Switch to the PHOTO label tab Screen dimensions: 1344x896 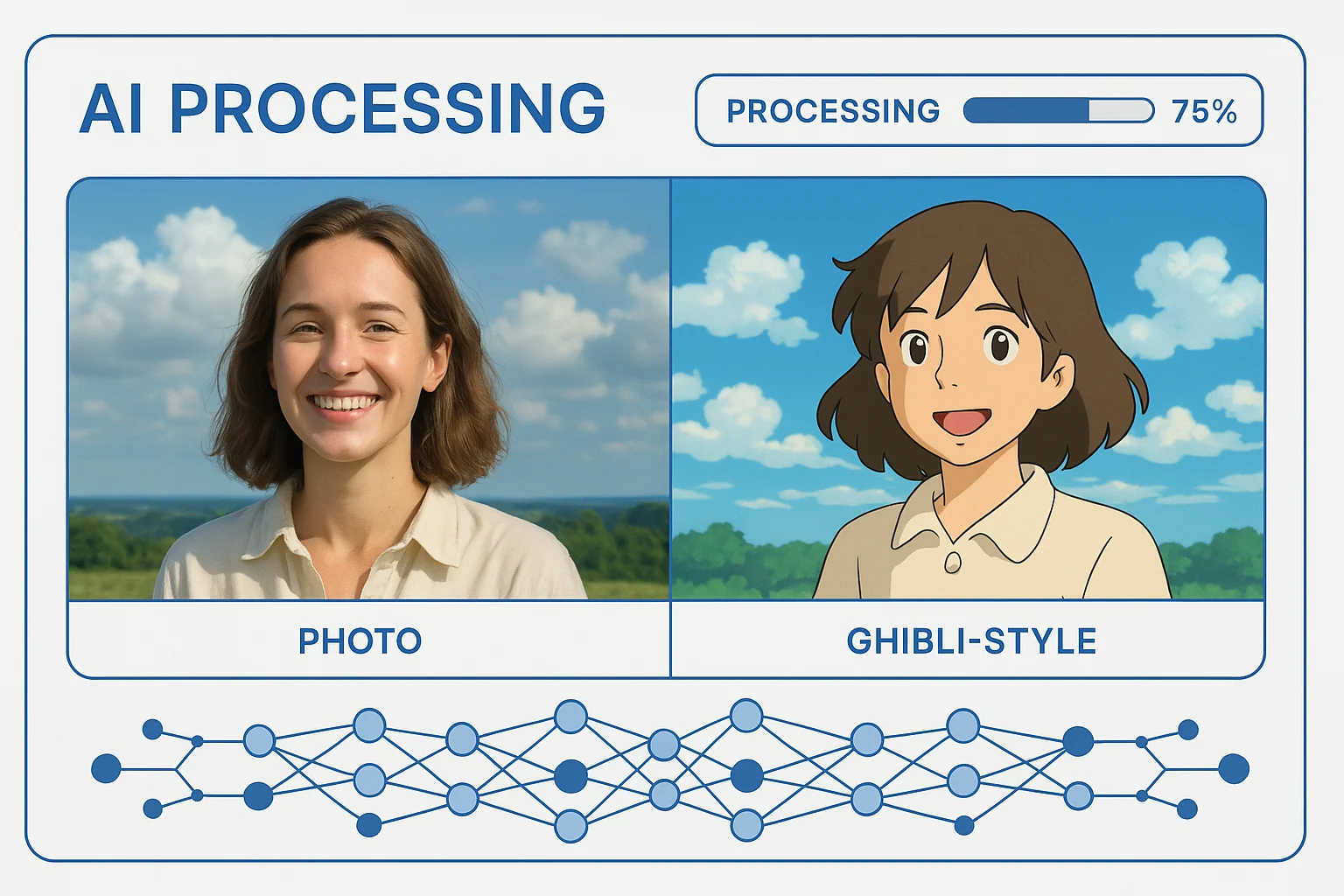[x=360, y=640]
